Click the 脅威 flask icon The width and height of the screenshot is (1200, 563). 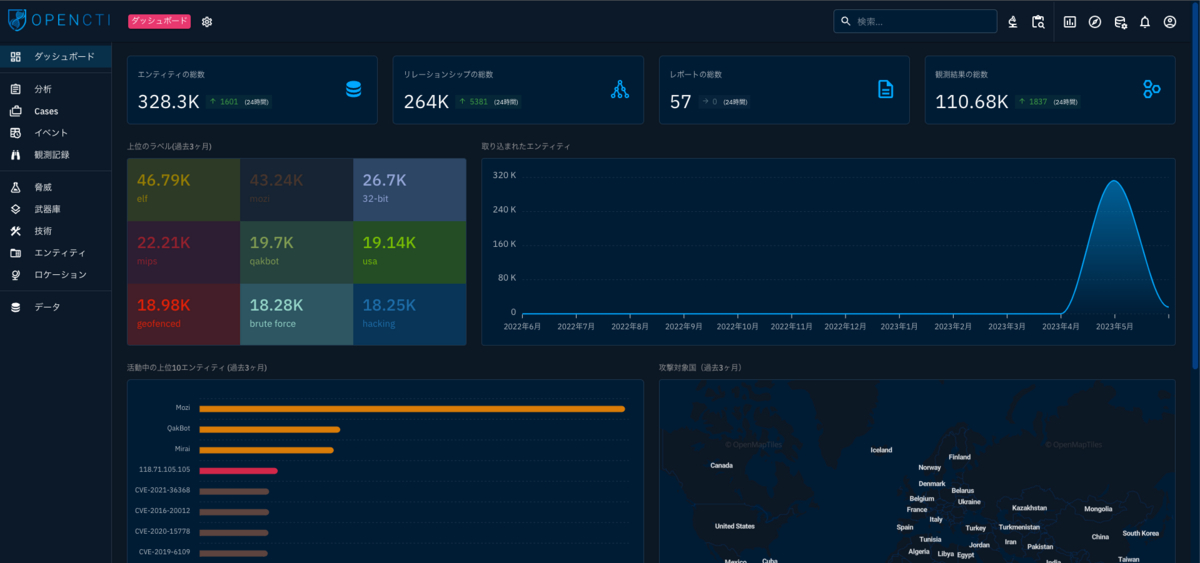[x=15, y=187]
